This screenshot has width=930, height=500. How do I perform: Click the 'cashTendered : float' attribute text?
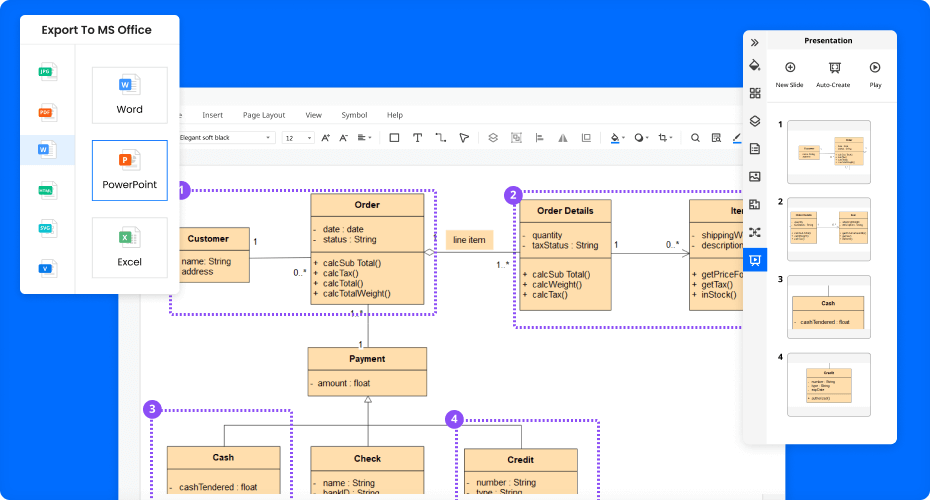(x=218, y=487)
